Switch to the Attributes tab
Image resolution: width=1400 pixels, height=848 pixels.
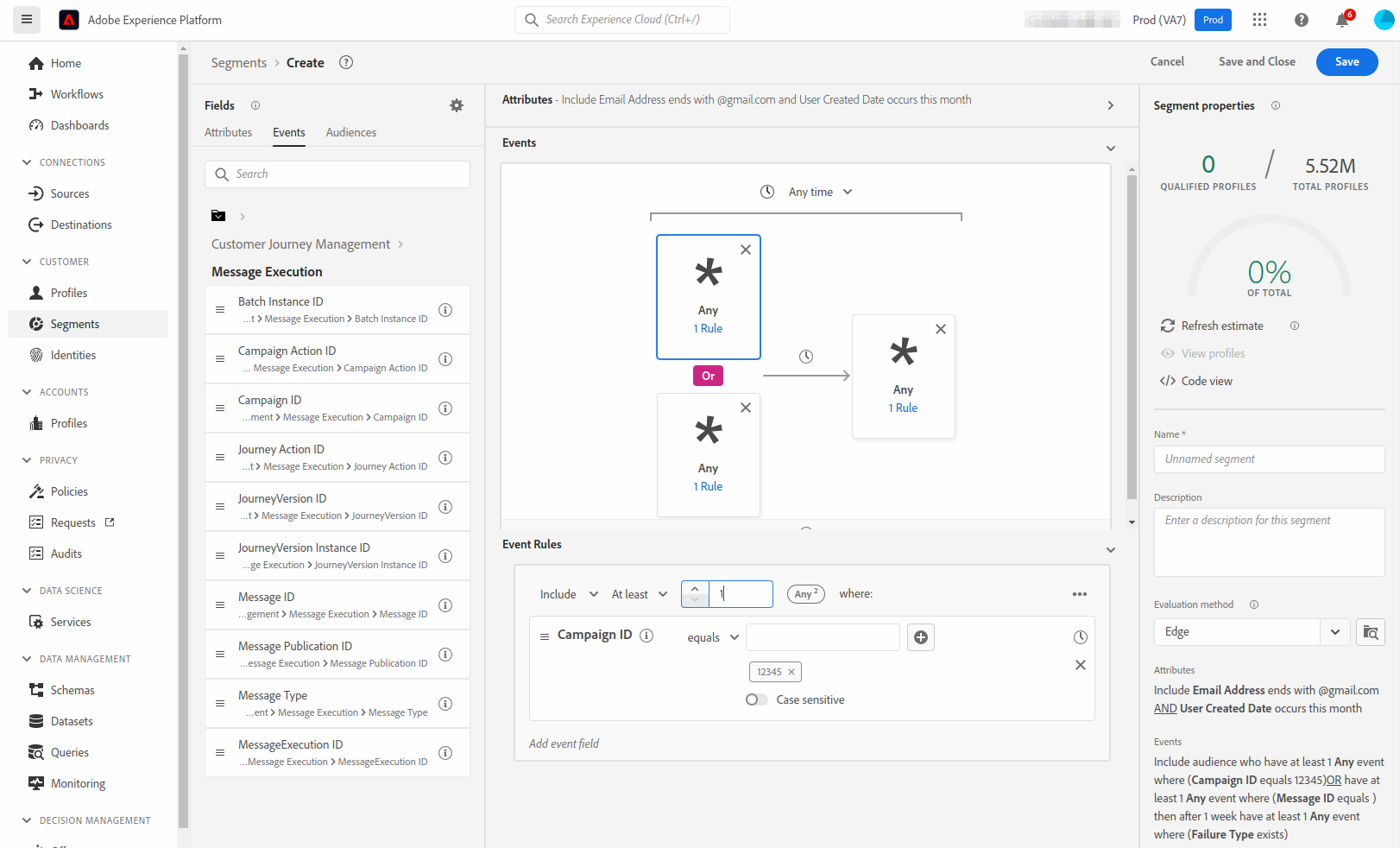228,132
